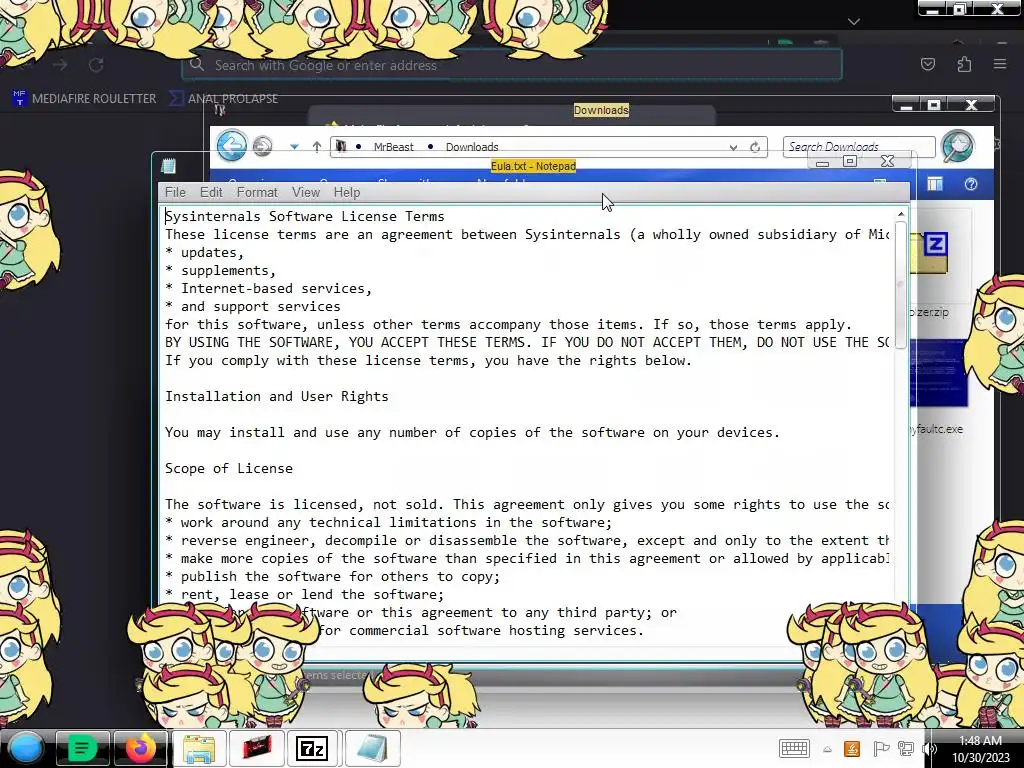Open the network tray icon
The width and height of the screenshot is (1024, 768).
click(905, 749)
